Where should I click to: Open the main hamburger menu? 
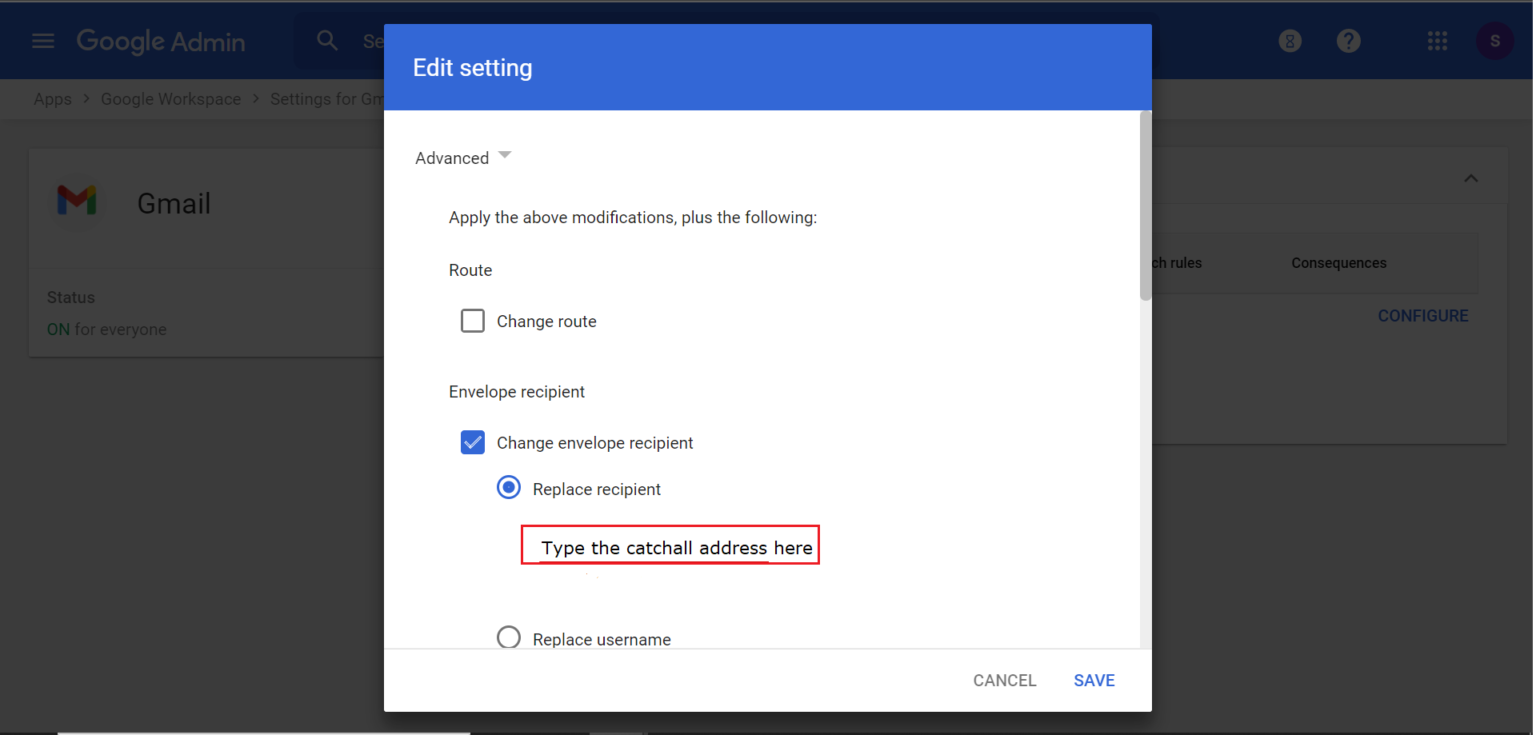[43, 41]
